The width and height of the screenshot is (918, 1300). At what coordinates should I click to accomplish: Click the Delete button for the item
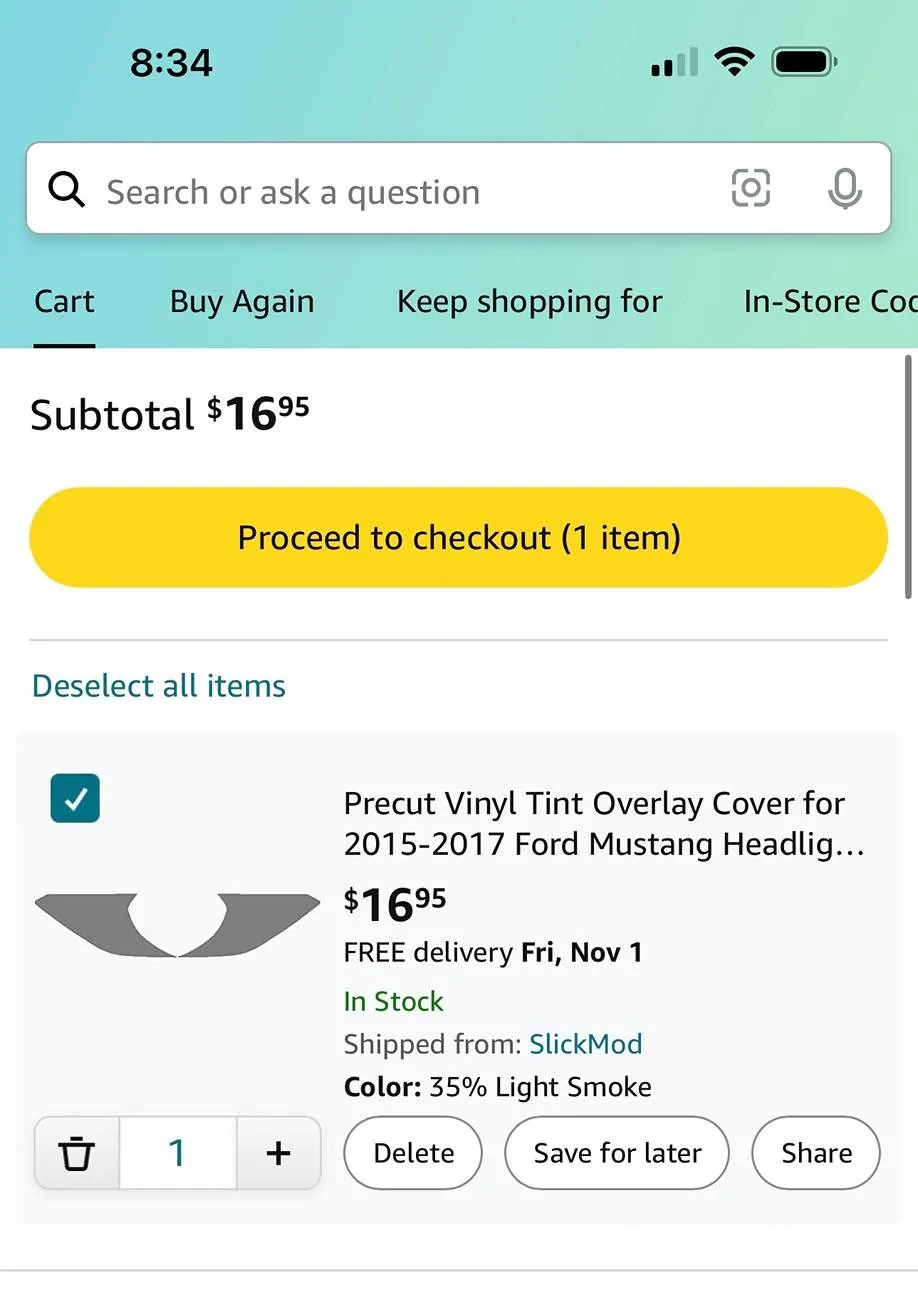[413, 1153]
